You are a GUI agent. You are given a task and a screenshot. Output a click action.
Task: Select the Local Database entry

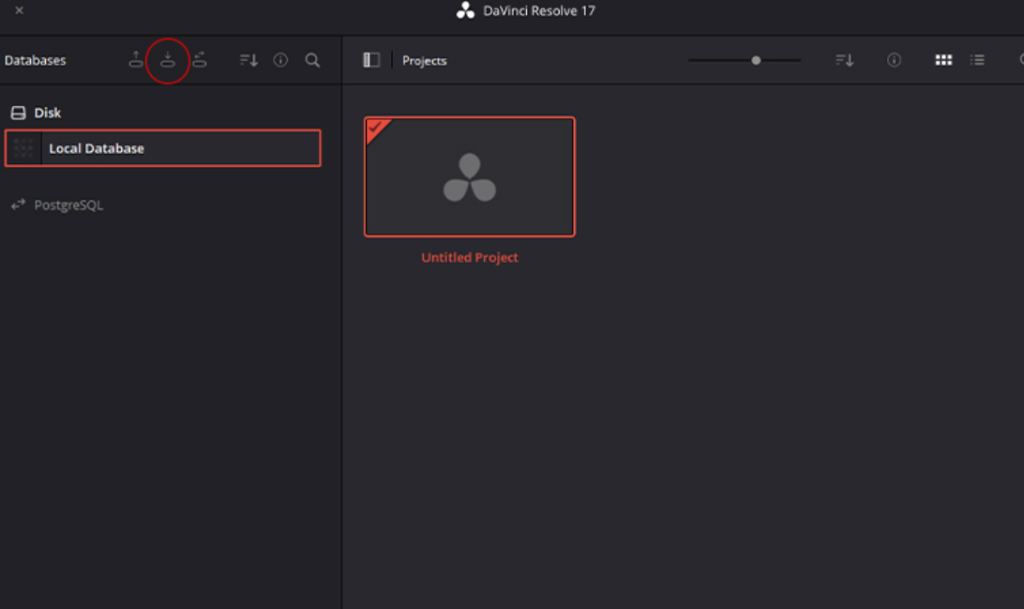(x=163, y=148)
